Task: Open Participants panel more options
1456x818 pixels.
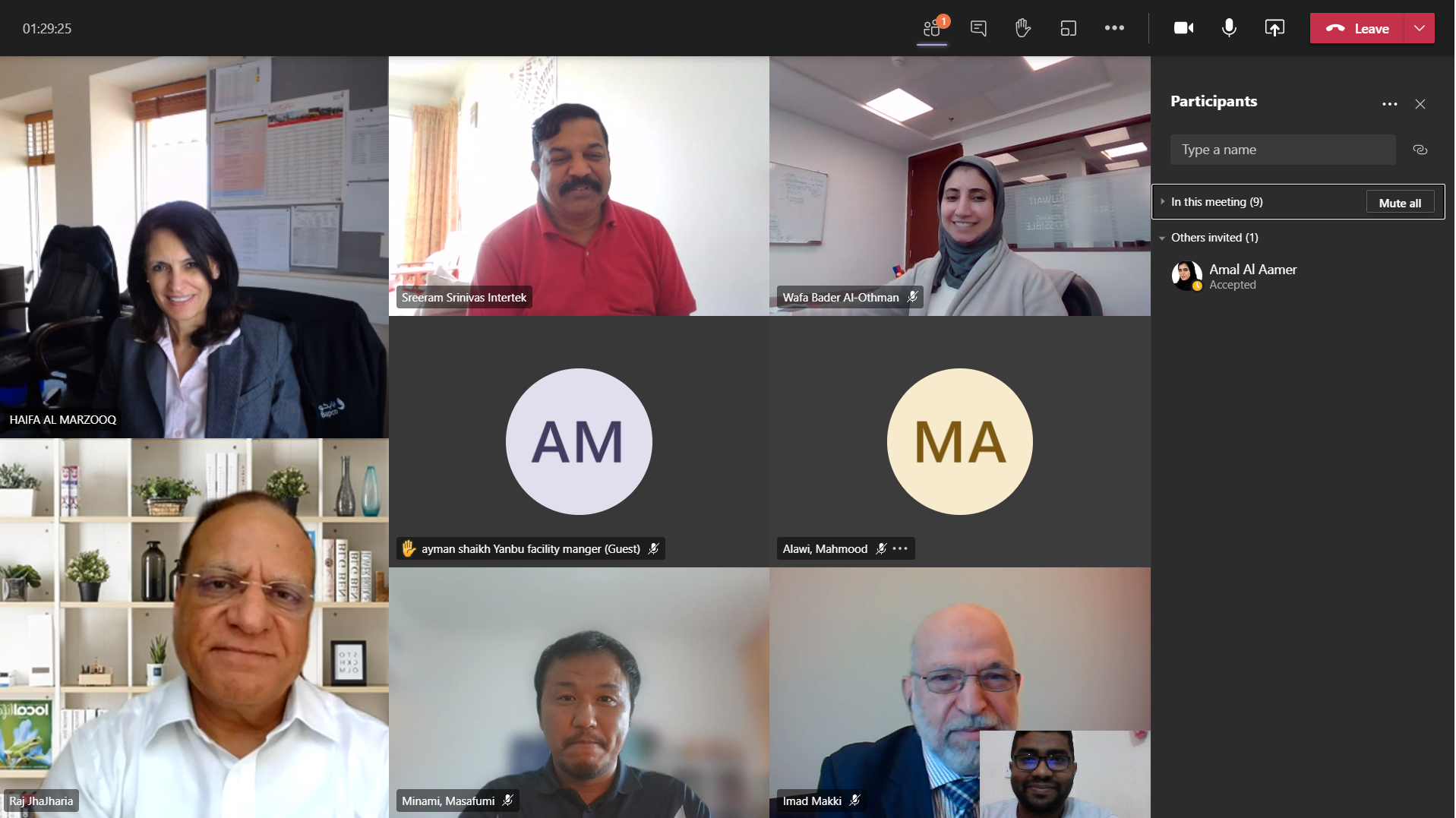Action: 1389,104
